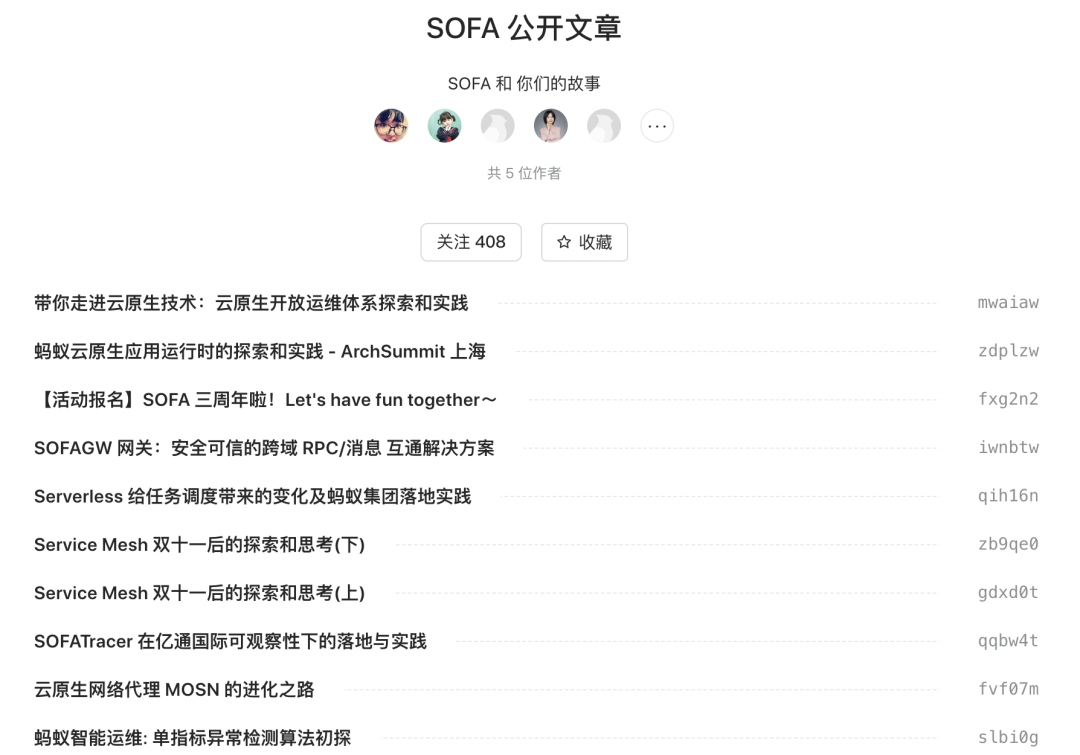
Task: Click the slug text mwaiaw
Action: pos(1008,302)
